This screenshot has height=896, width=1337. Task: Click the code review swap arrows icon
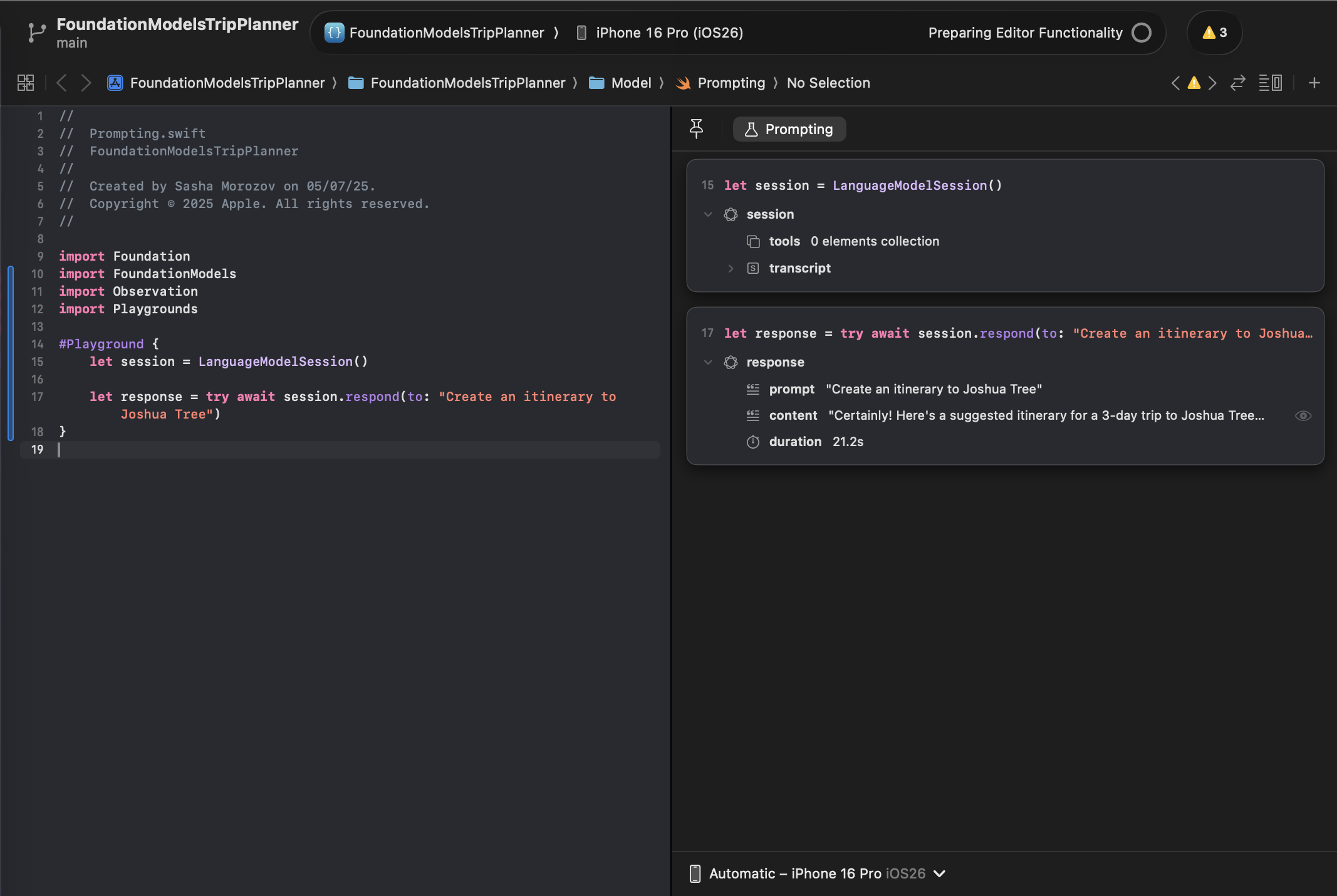coord(1238,83)
